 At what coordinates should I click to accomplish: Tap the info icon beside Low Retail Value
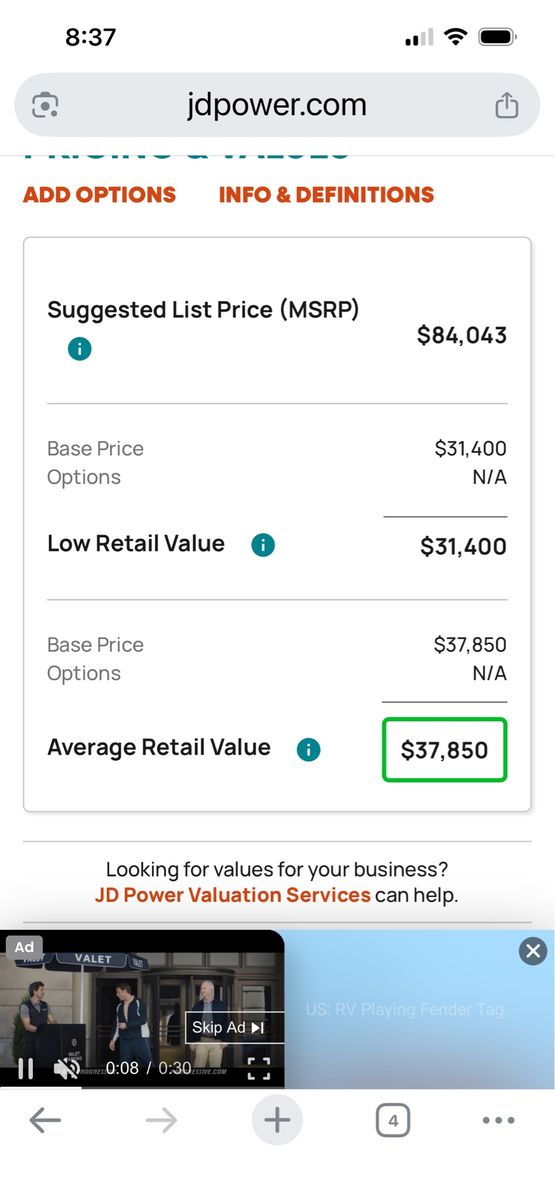(x=262, y=545)
